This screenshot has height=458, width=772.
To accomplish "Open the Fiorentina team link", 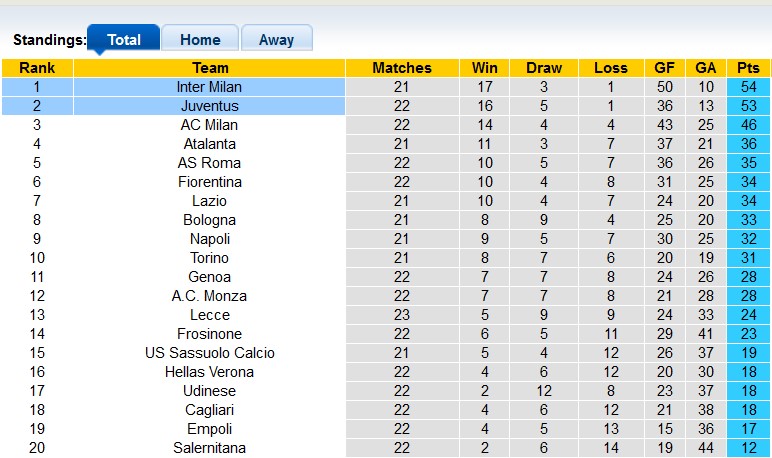I will pyautogui.click(x=210, y=182).
